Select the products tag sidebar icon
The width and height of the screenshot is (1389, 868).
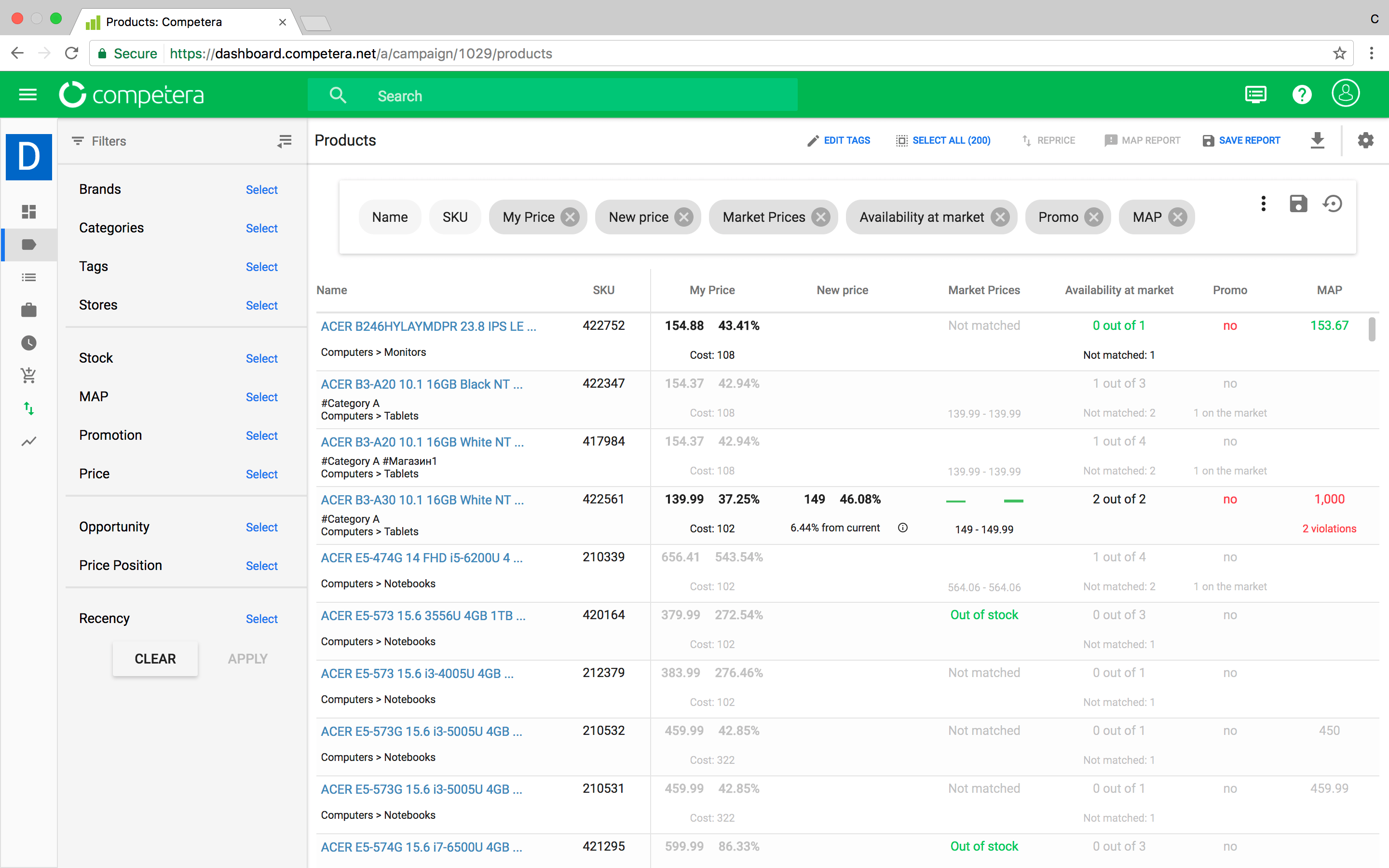(x=29, y=245)
